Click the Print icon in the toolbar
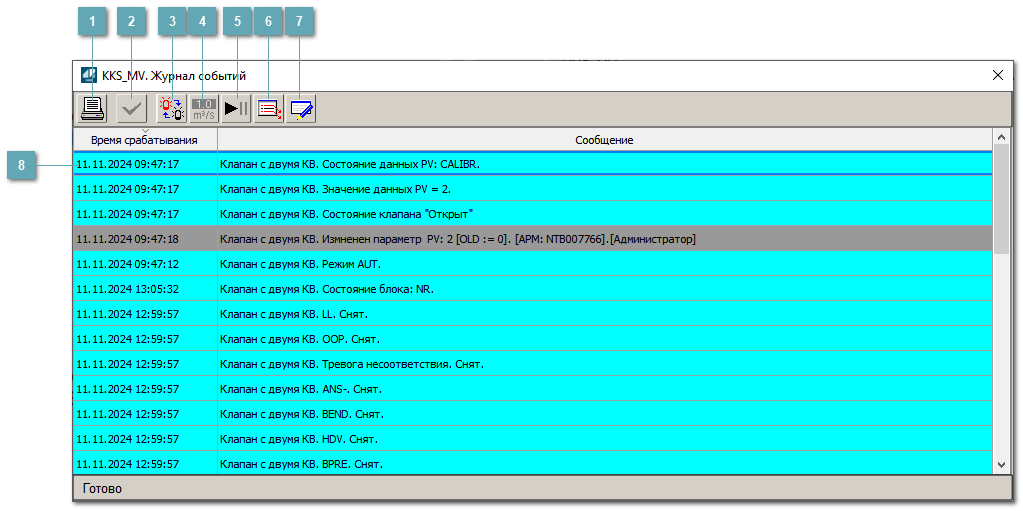Viewport: 1023px width, 511px height. [92, 109]
